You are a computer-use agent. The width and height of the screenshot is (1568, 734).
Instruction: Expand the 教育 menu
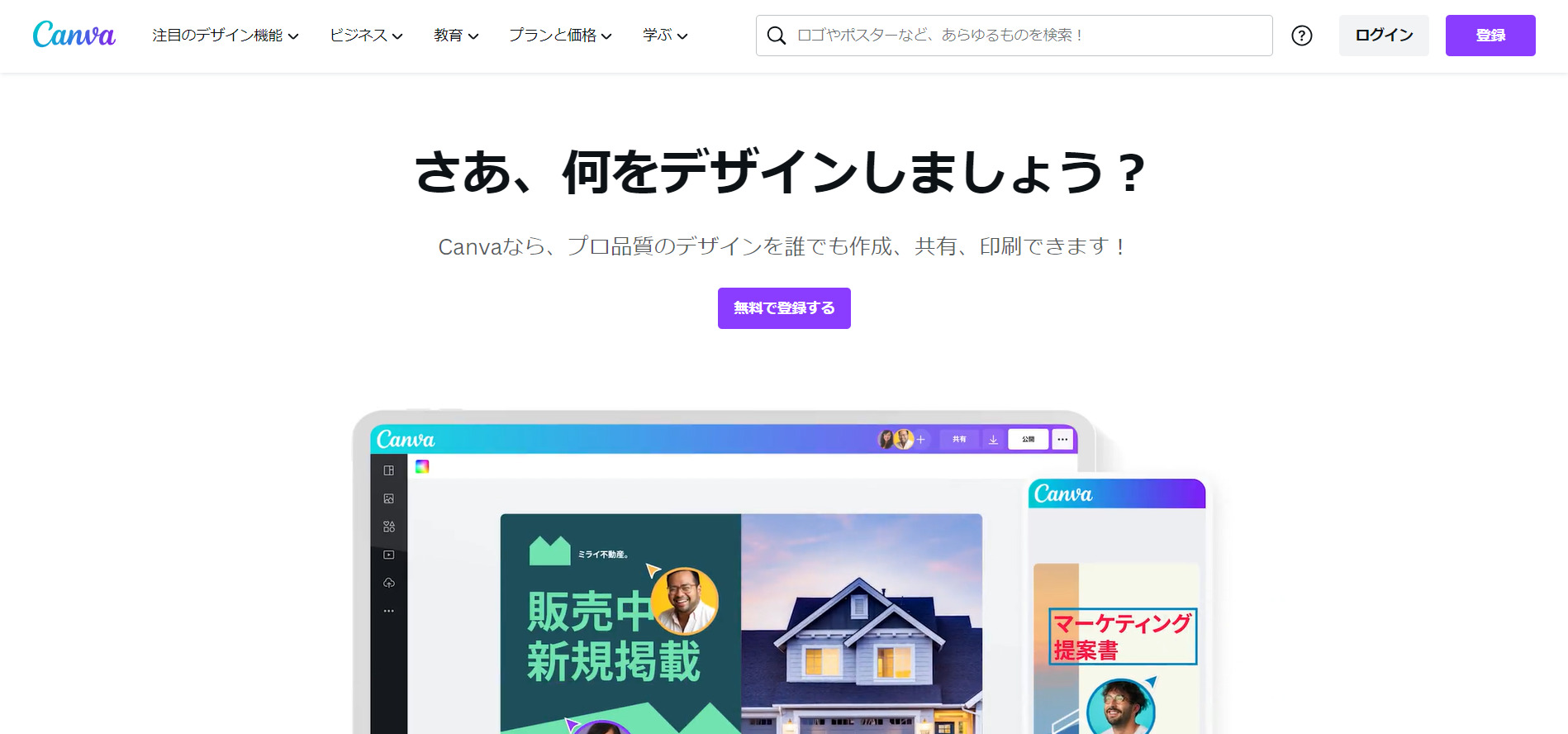pos(456,36)
